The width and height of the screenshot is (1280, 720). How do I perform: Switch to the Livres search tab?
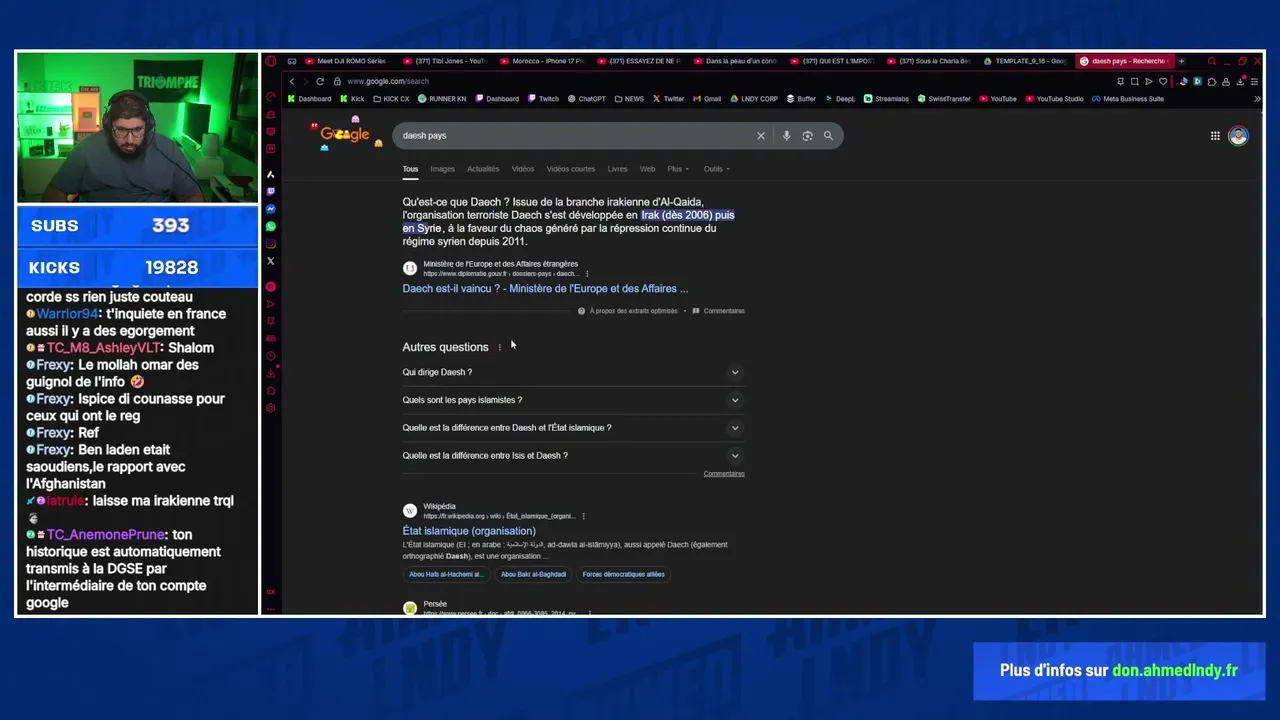(617, 169)
